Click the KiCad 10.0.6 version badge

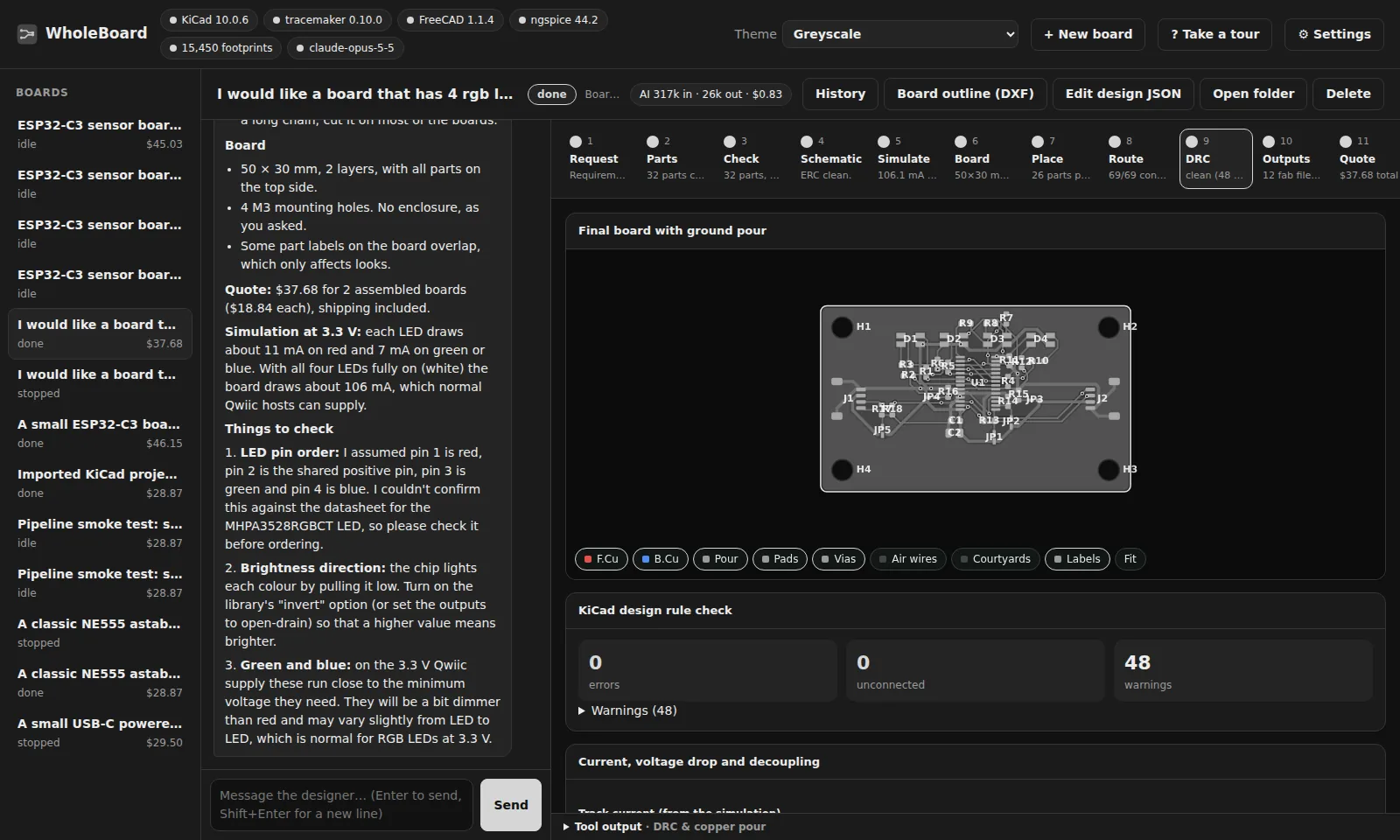[209, 19]
